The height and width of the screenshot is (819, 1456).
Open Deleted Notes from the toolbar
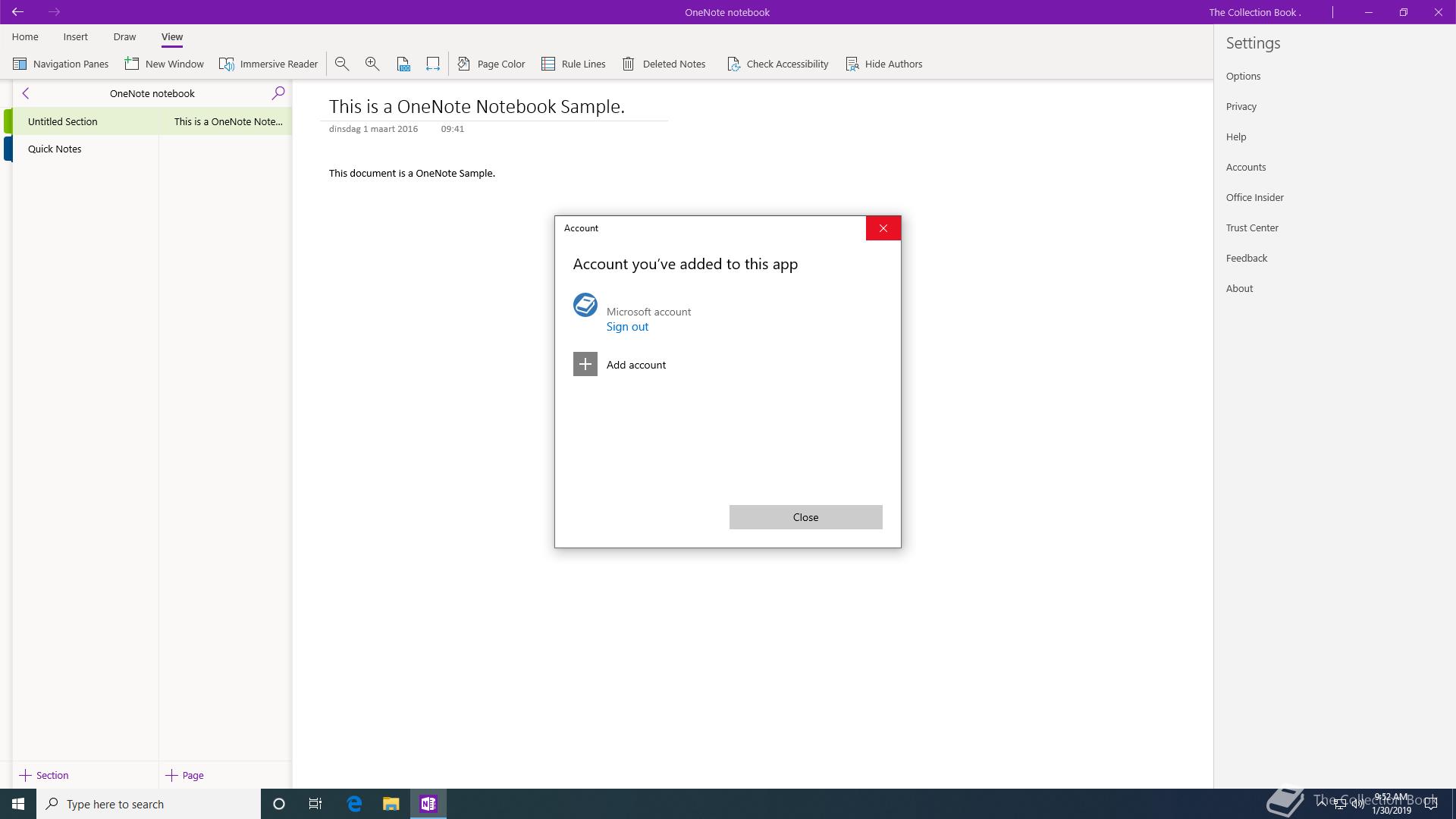click(x=664, y=64)
